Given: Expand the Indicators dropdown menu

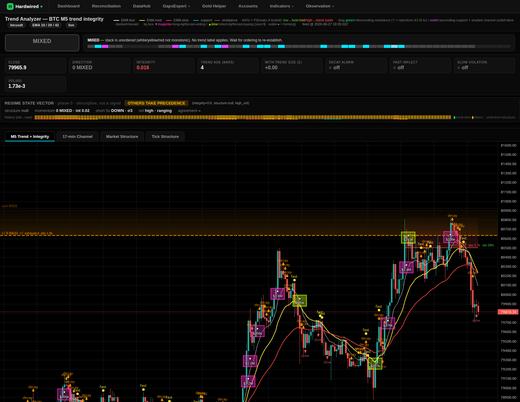Looking at the screenshot, I should (282, 6).
